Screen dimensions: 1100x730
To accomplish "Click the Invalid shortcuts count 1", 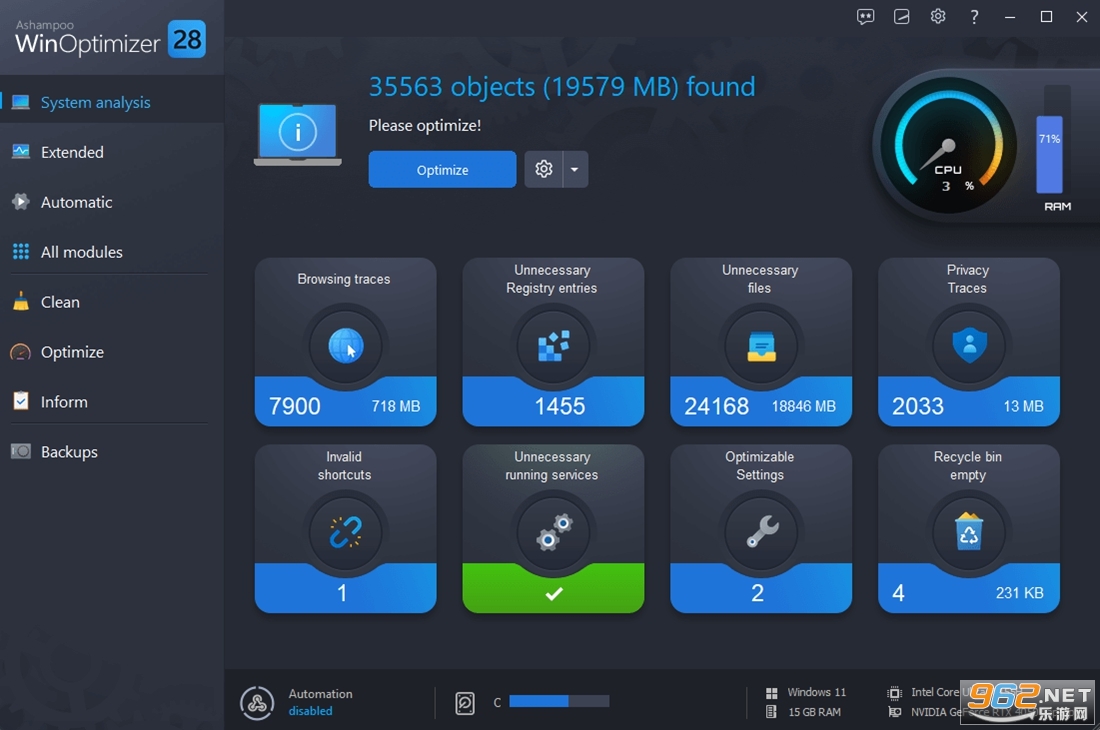I will pyautogui.click(x=342, y=593).
